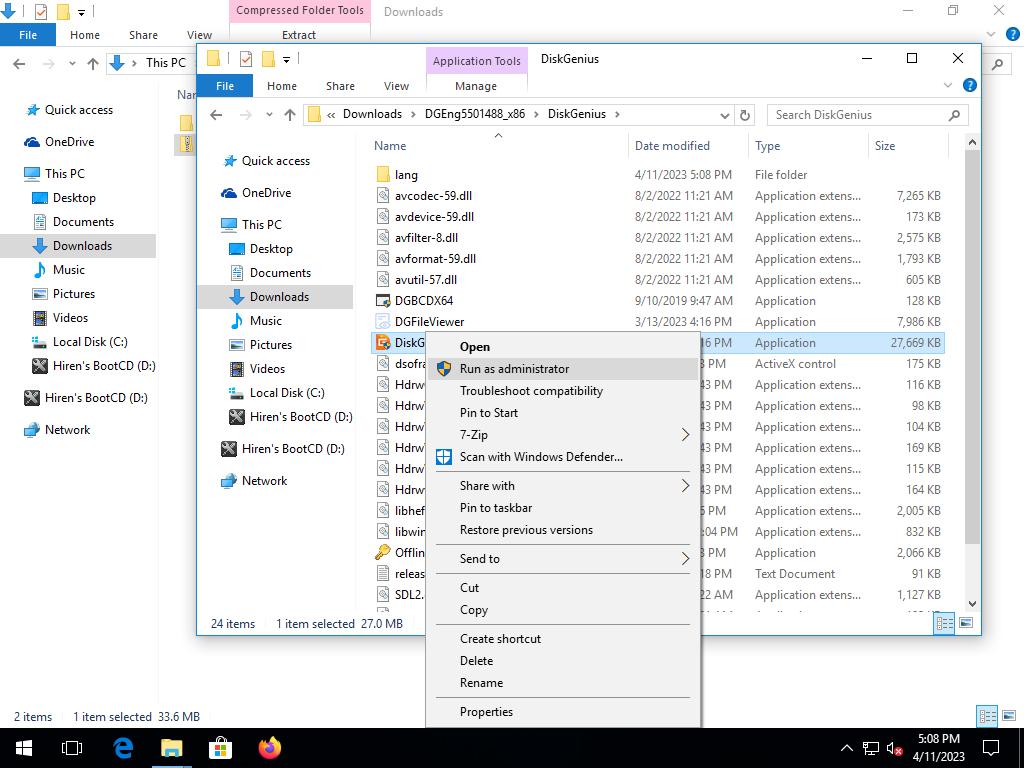Select the lang folder in file list
The width and height of the screenshot is (1024, 768).
pyautogui.click(x=406, y=175)
